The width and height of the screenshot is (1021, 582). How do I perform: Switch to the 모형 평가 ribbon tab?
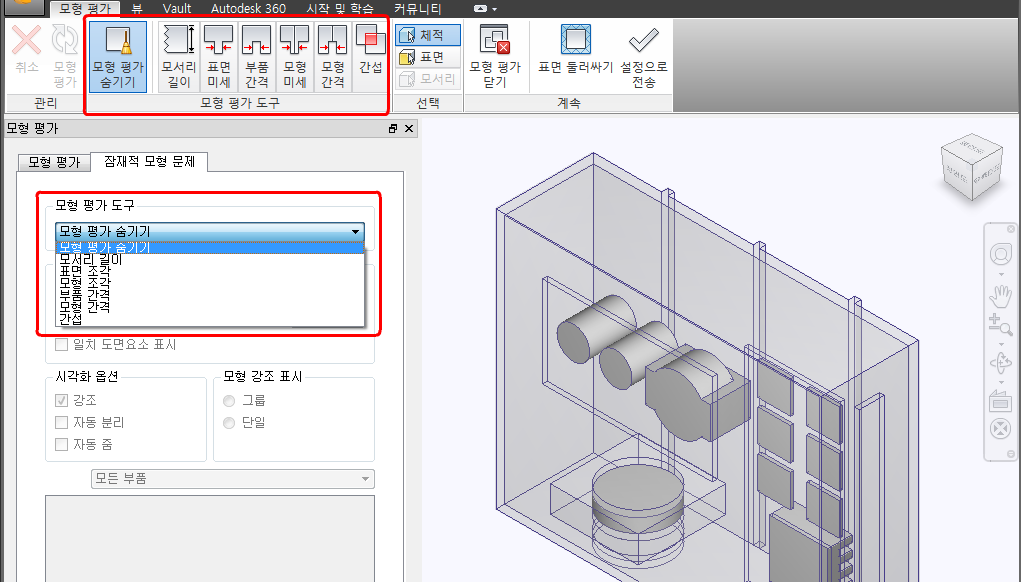click(x=85, y=8)
